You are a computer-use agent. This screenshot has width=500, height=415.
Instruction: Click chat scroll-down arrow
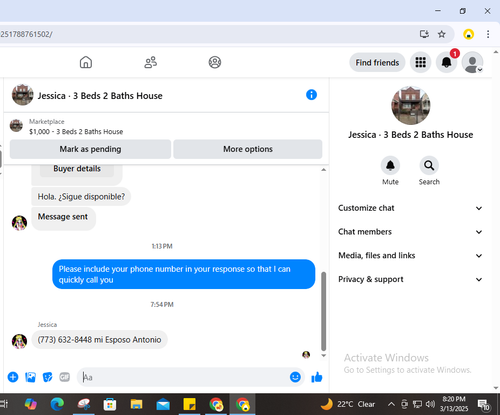323,356
